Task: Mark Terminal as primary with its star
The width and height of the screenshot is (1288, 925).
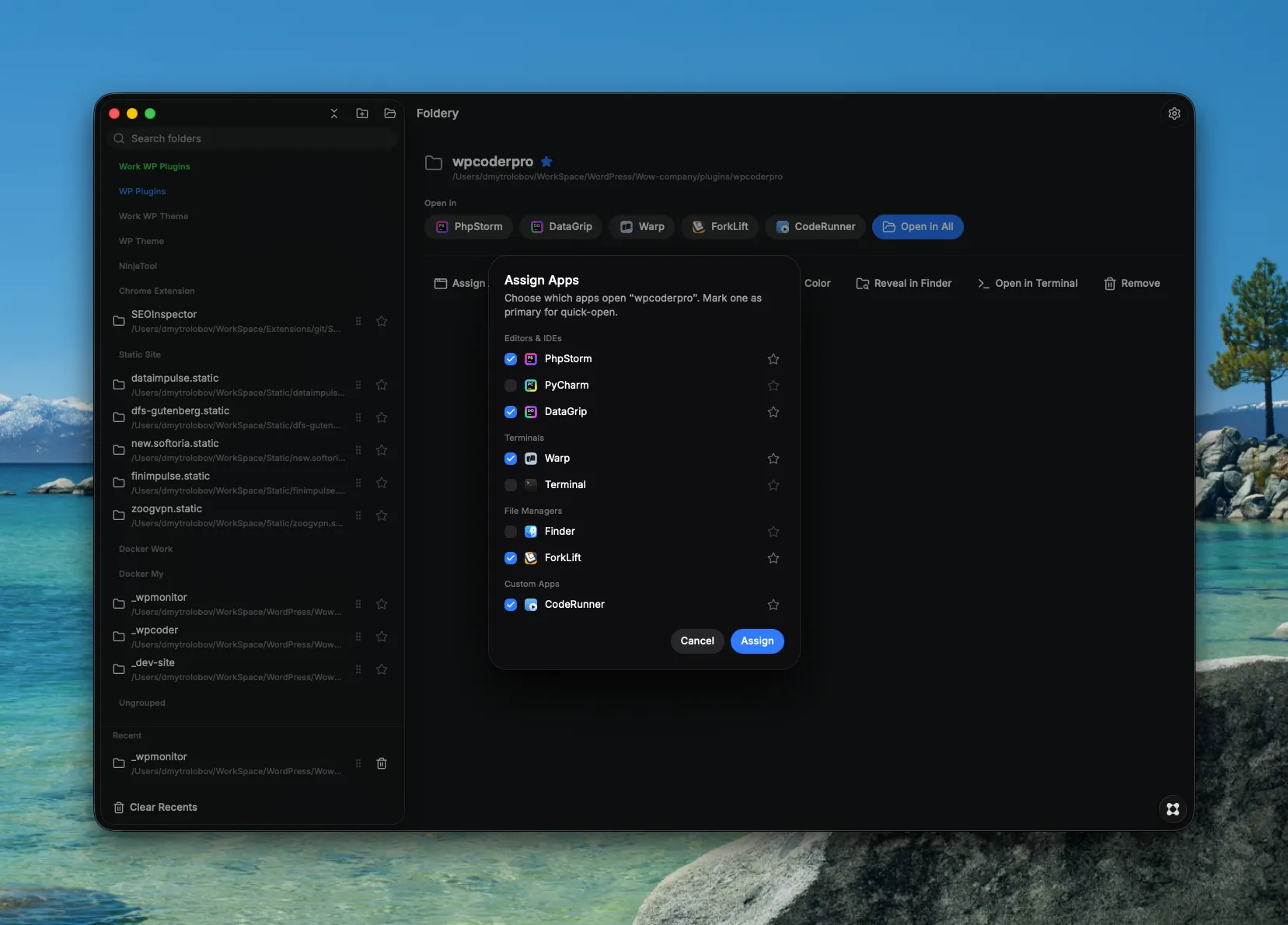Action: pyautogui.click(x=773, y=485)
